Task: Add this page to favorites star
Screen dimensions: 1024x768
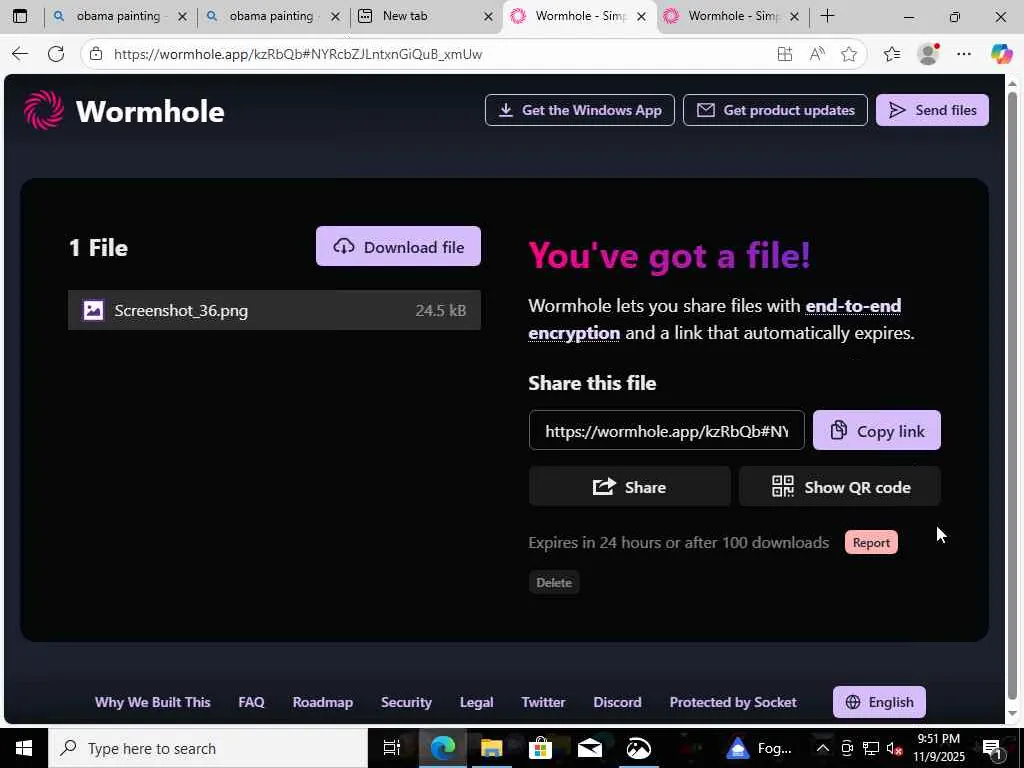Action: (848, 54)
